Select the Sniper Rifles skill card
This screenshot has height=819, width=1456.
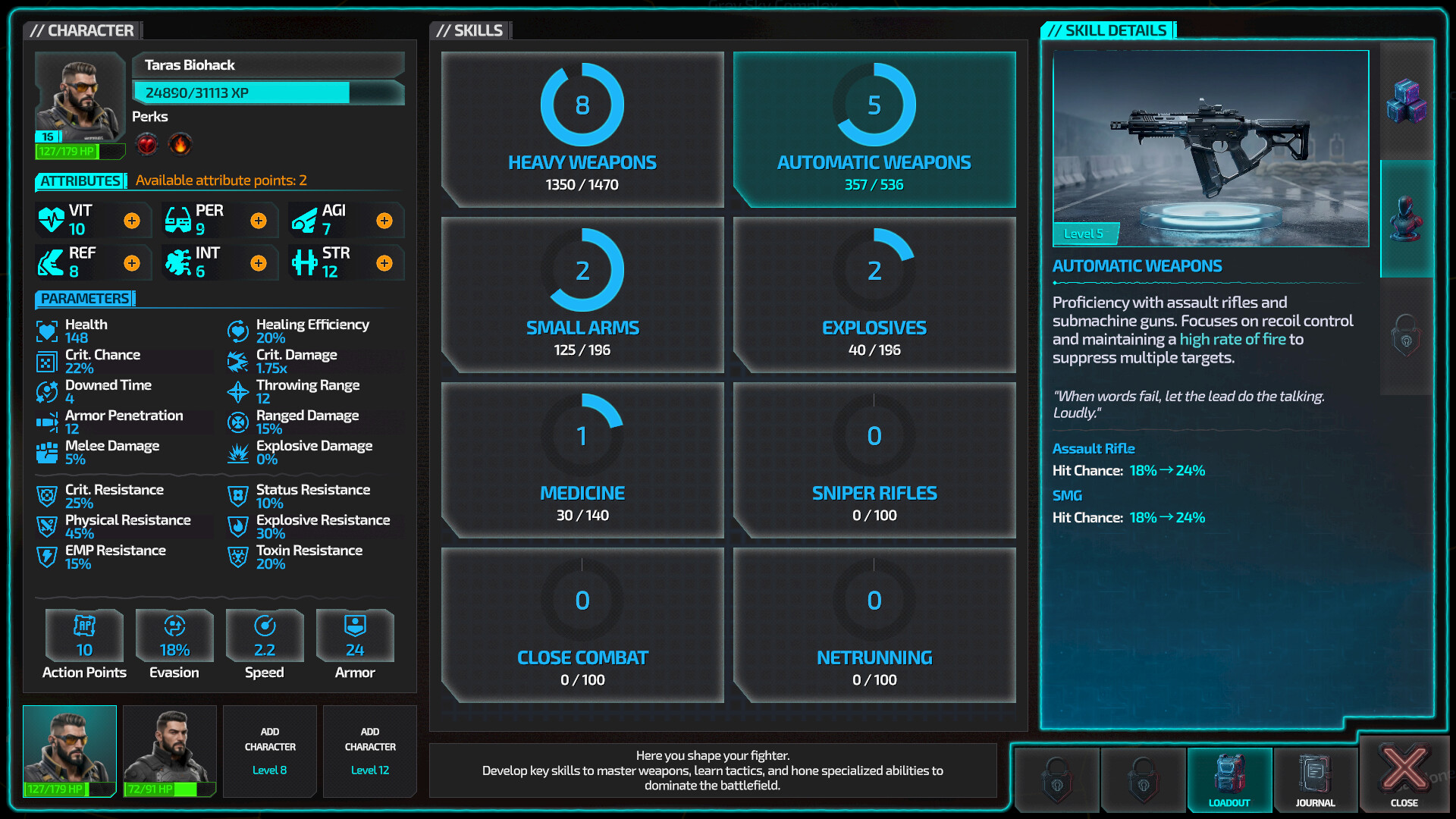pyautogui.click(x=874, y=460)
